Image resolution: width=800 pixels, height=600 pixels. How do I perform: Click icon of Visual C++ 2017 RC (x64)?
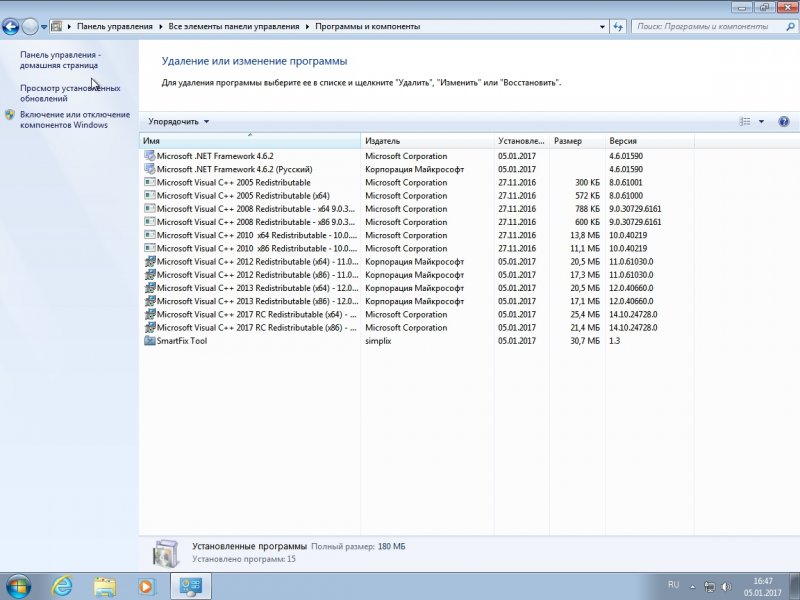pyautogui.click(x=149, y=314)
